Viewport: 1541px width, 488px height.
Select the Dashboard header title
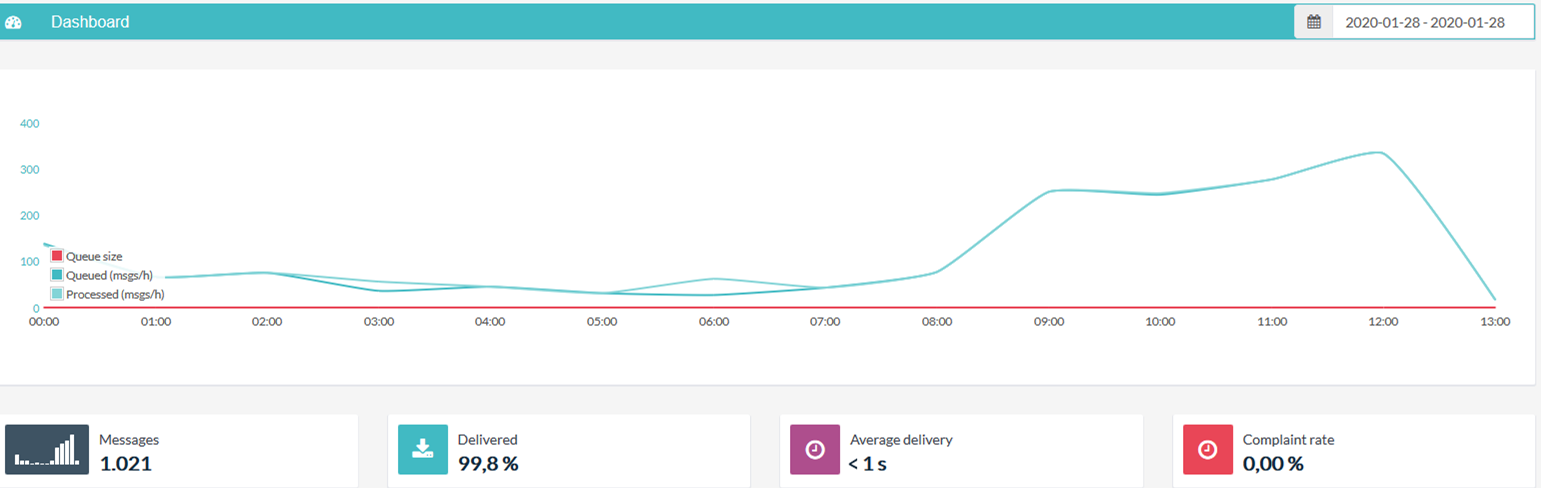90,22
